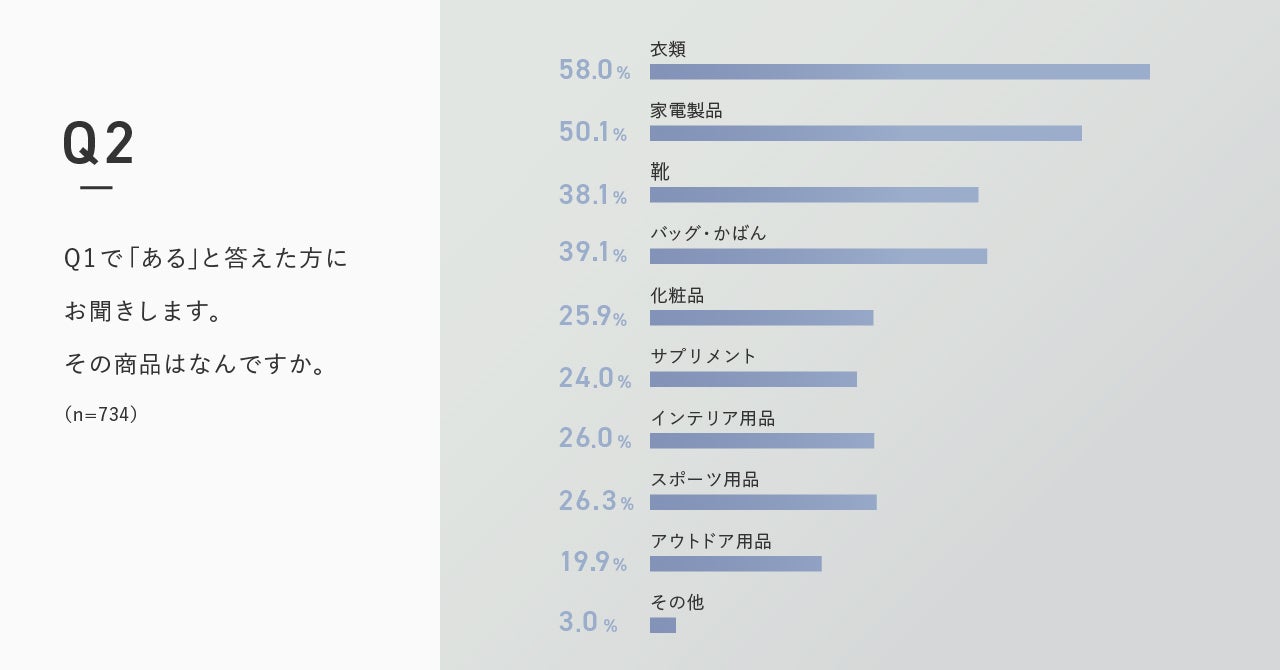Click the 58.0% value label
Image resolution: width=1280 pixels, height=670 pixels.
tap(594, 71)
